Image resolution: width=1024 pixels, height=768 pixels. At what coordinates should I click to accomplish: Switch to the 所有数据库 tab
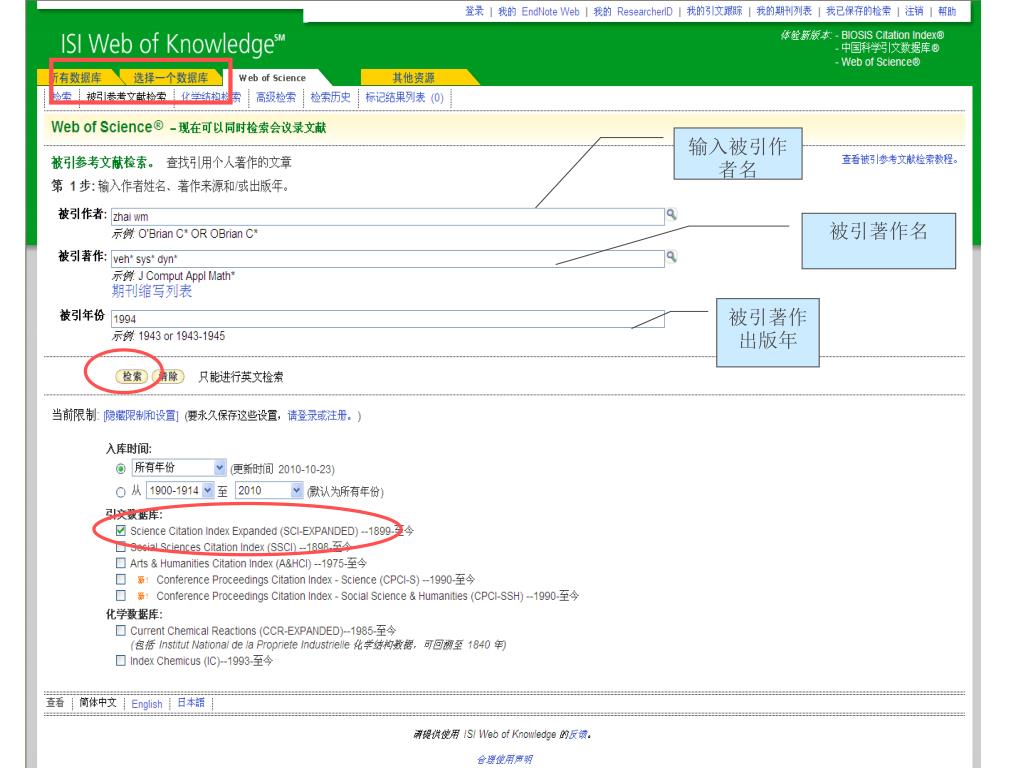pyautogui.click(x=76, y=78)
